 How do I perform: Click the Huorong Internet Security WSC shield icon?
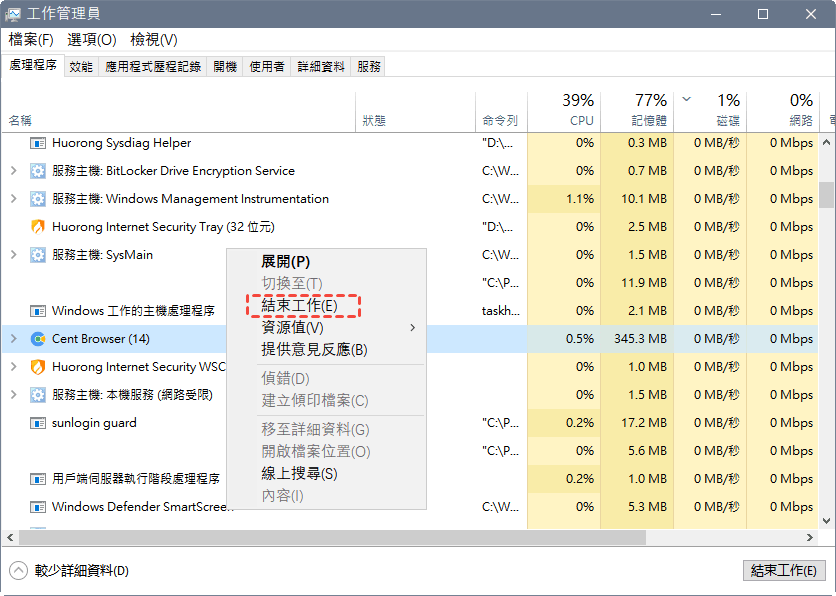(37, 367)
